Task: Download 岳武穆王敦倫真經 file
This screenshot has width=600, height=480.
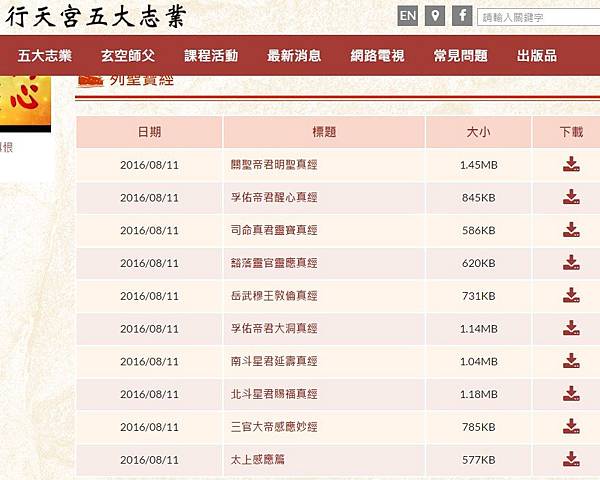Action: (x=571, y=296)
